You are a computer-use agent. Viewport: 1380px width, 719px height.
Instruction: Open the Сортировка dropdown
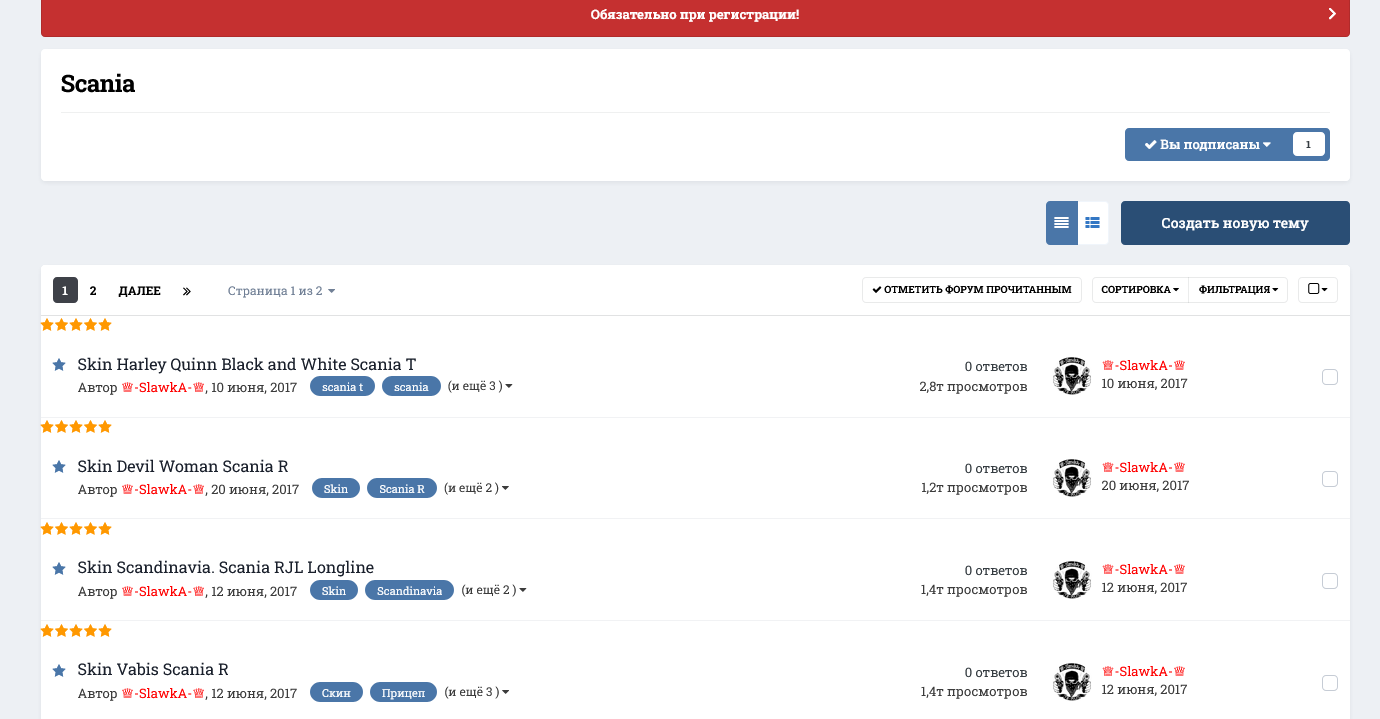[1140, 290]
